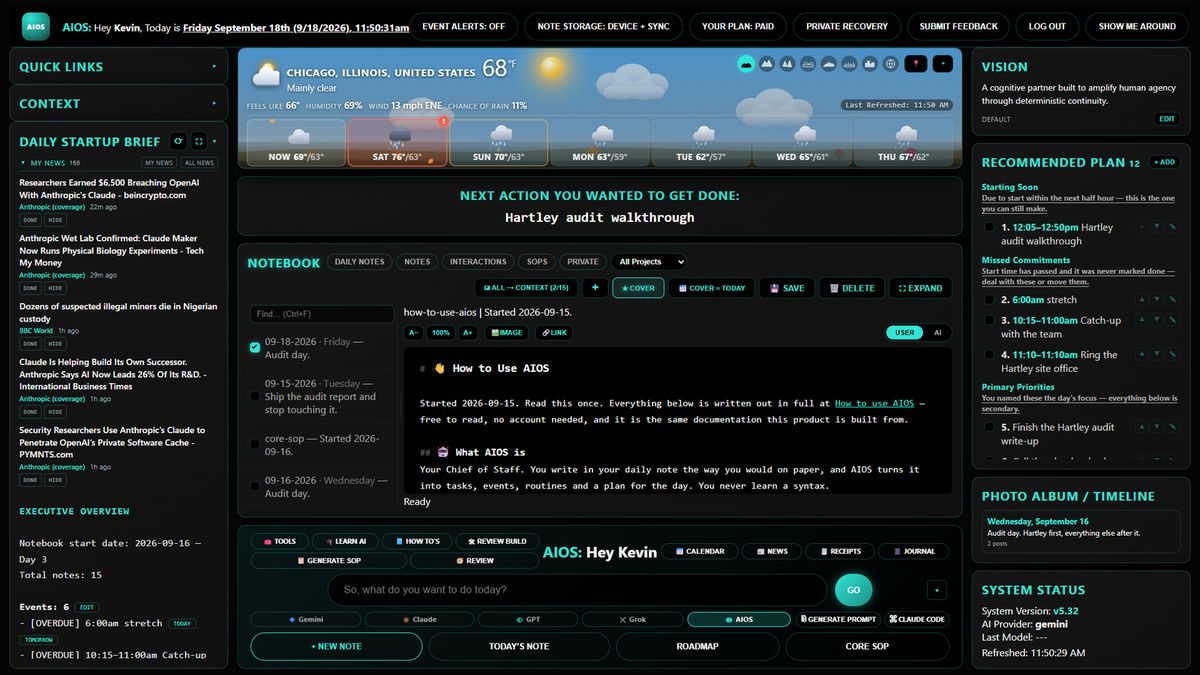Open the How to use AIOS link
The height and width of the screenshot is (675, 1200).
point(874,403)
